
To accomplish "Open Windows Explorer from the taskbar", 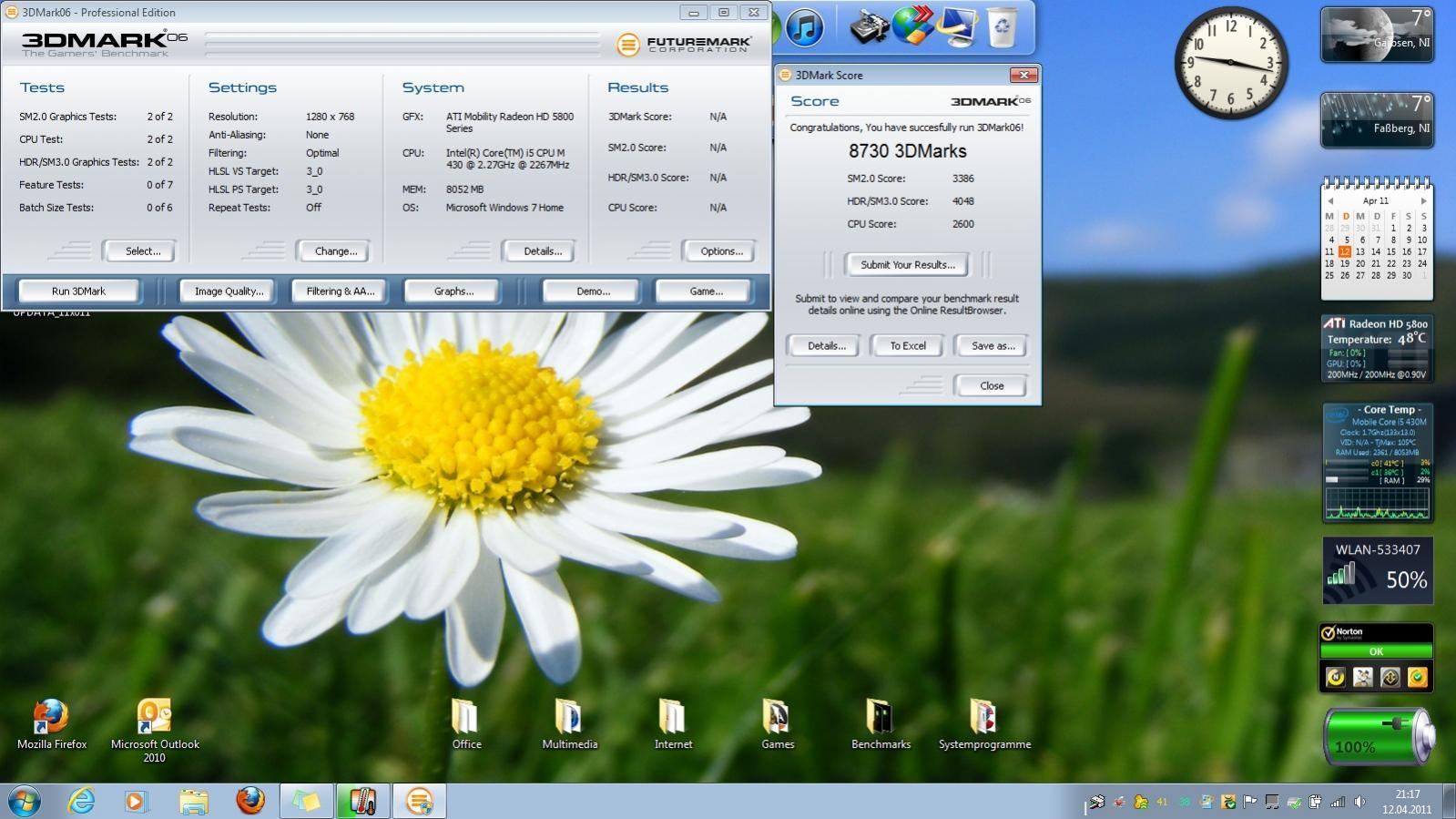I will (193, 801).
